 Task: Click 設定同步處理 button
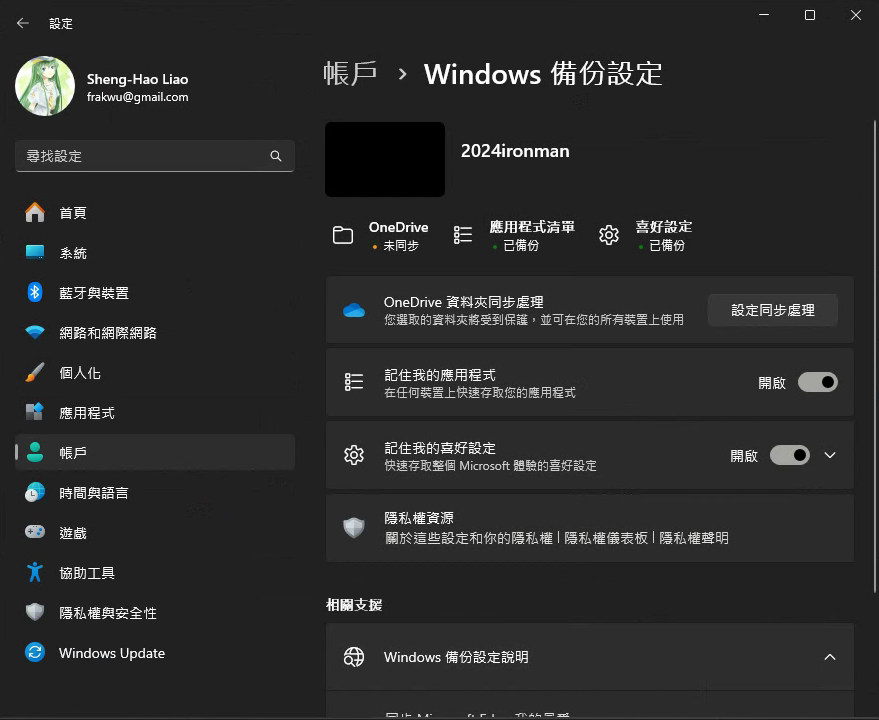click(x=772, y=310)
